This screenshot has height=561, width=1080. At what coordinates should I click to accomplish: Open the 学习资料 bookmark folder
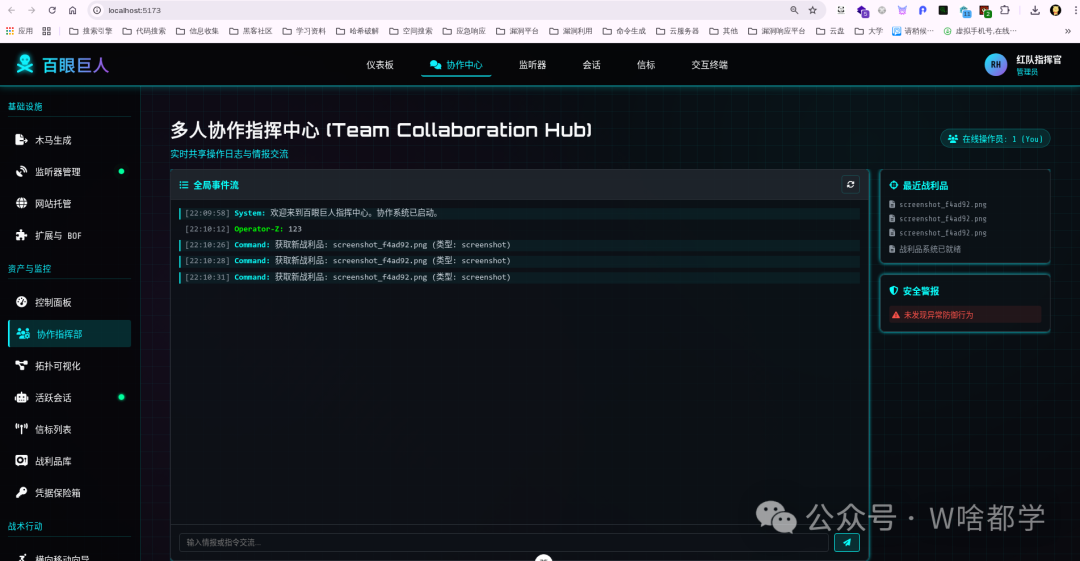(304, 31)
